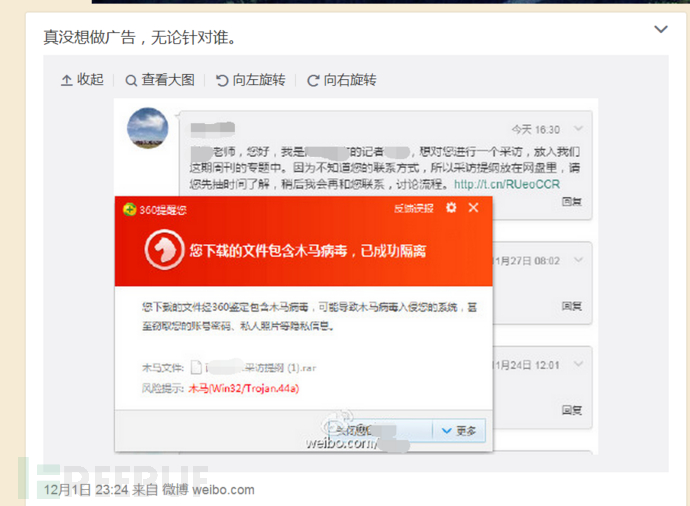Screen dimensions: 690x506
Task: Expand chevron beside 27日 08:02 message
Action: tap(578, 260)
